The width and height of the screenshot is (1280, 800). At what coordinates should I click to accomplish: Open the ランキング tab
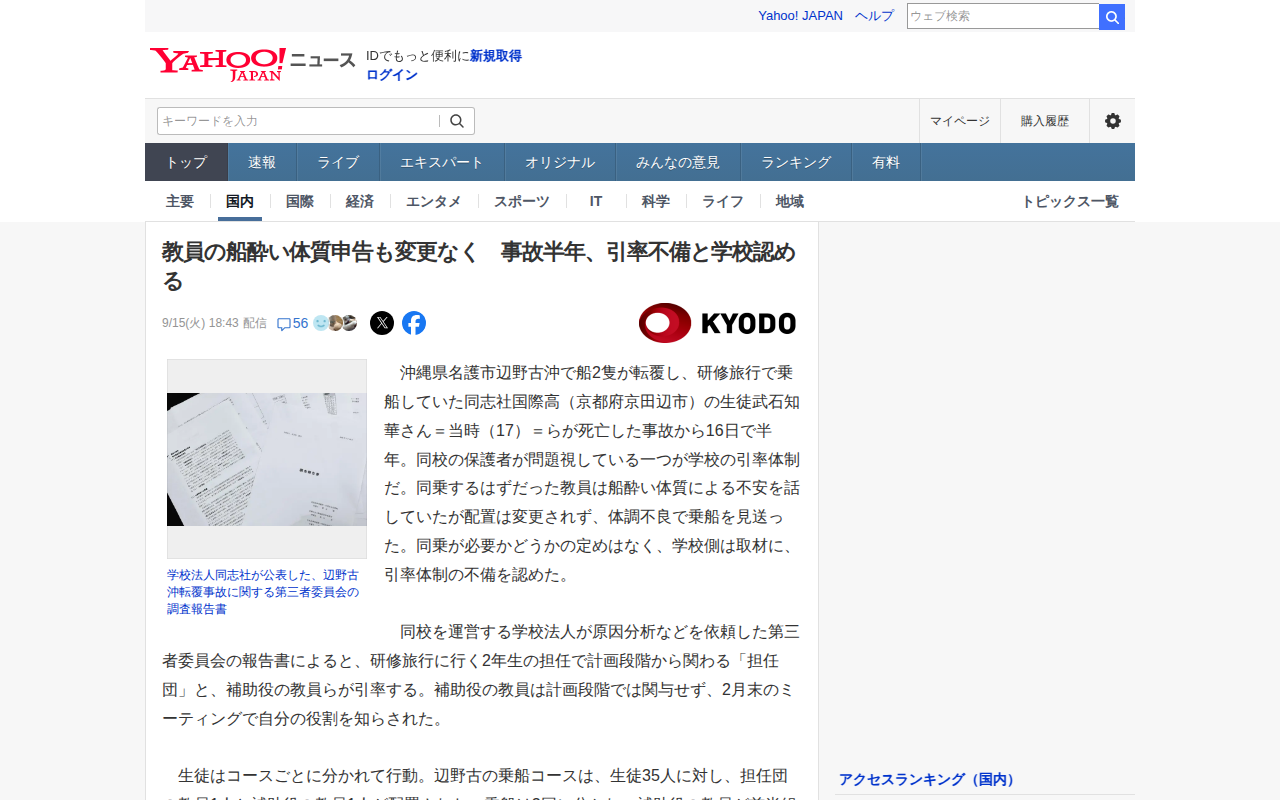pyautogui.click(x=796, y=162)
